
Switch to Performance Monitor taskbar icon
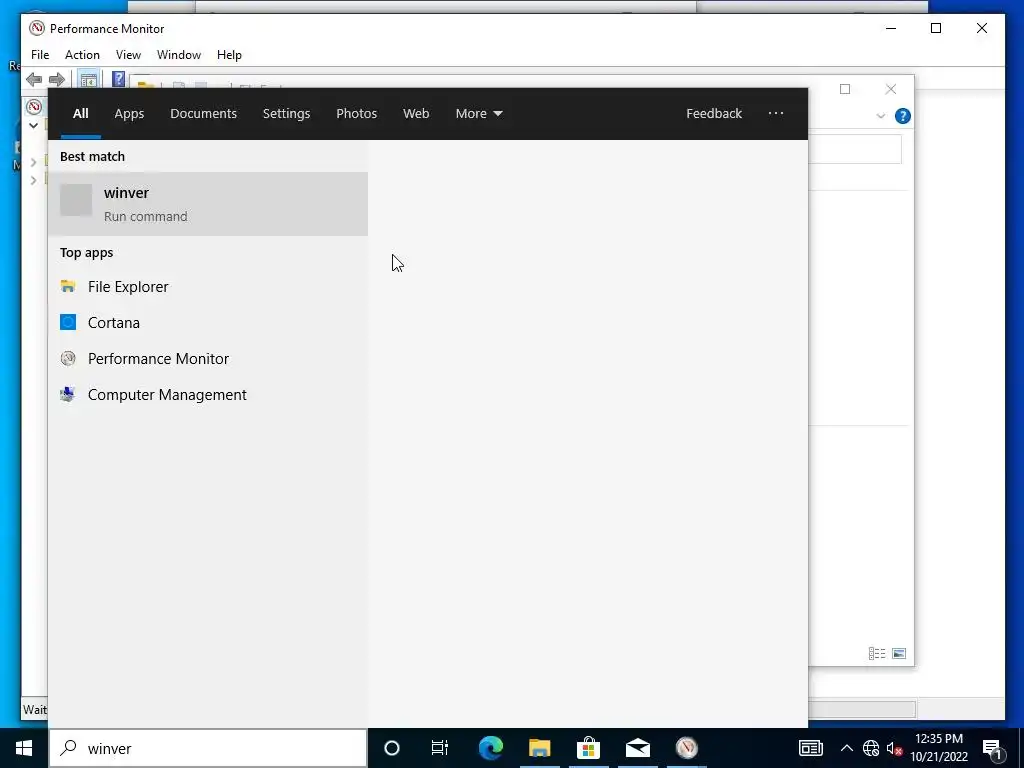pos(686,748)
